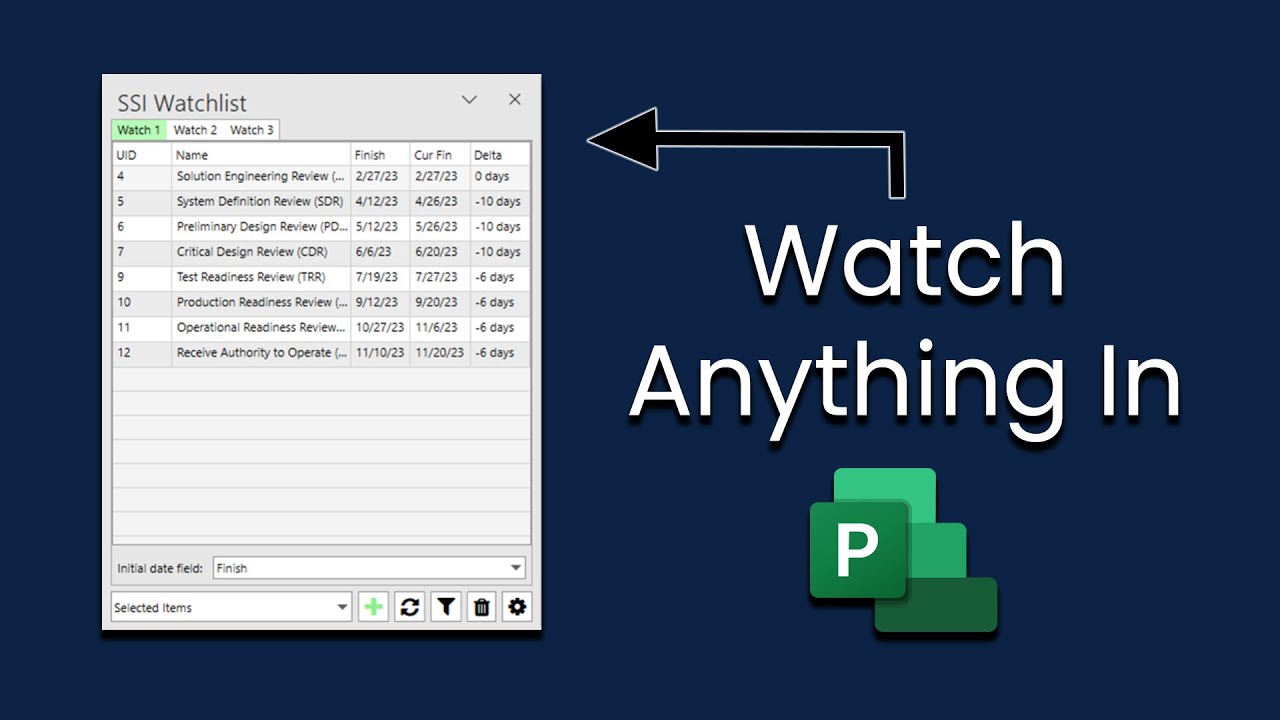
Task: Switch to the Watch 2 tab
Action: 195,130
